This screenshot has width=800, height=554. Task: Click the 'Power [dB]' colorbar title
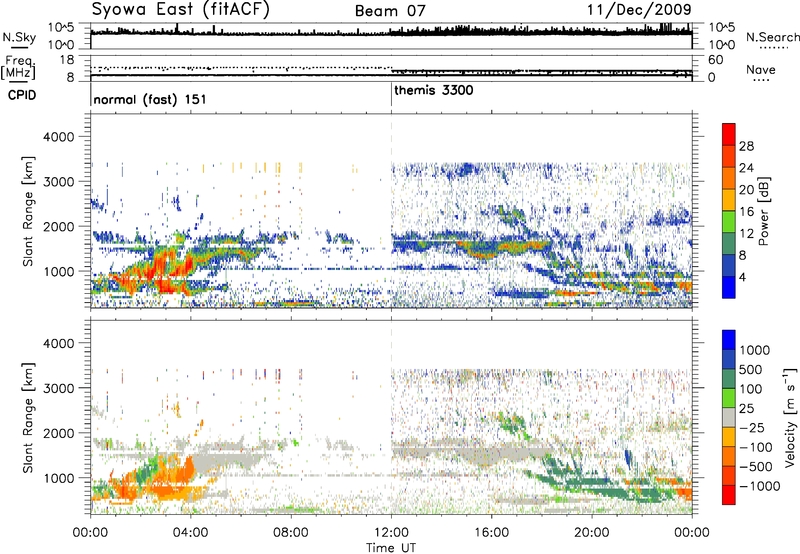763,211
